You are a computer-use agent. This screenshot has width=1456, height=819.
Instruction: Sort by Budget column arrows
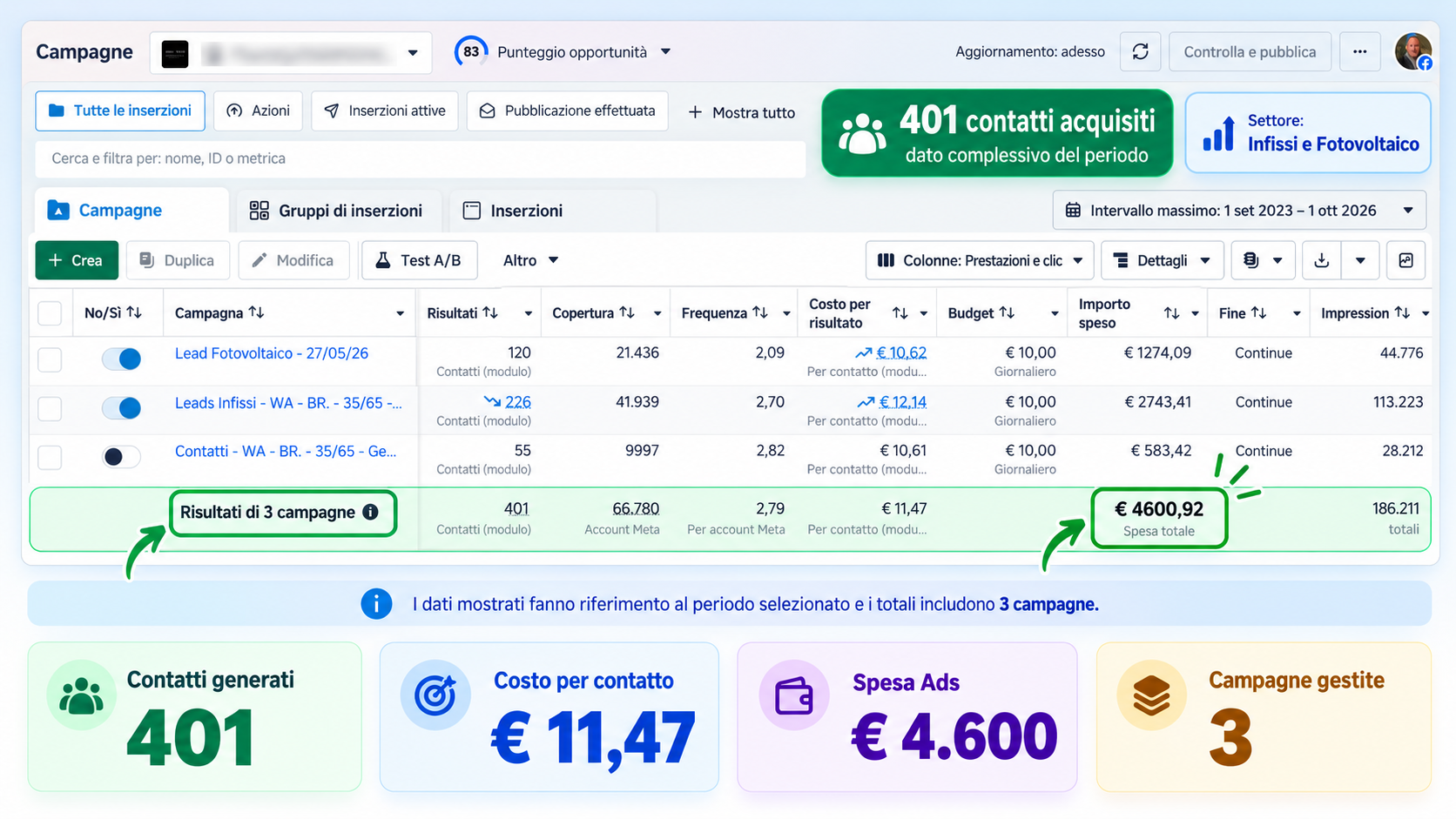click(x=1007, y=312)
